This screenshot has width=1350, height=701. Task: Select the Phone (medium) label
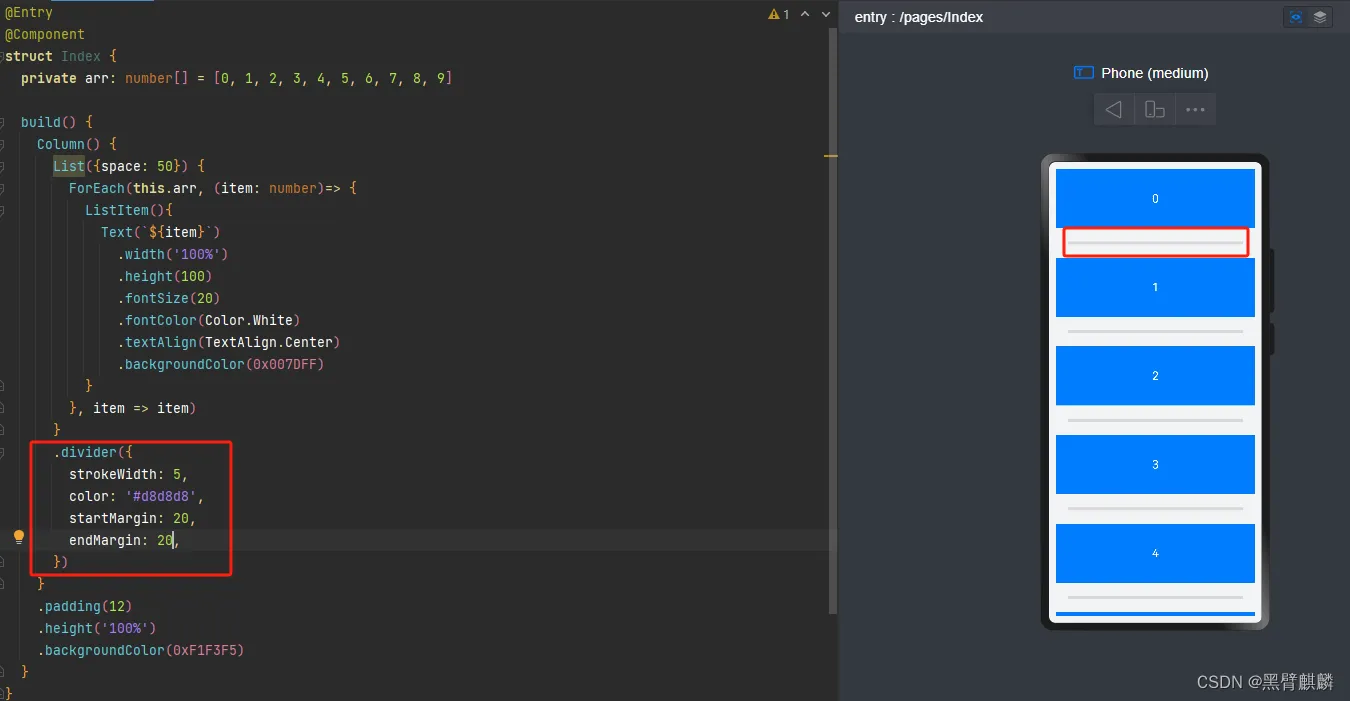click(1154, 73)
